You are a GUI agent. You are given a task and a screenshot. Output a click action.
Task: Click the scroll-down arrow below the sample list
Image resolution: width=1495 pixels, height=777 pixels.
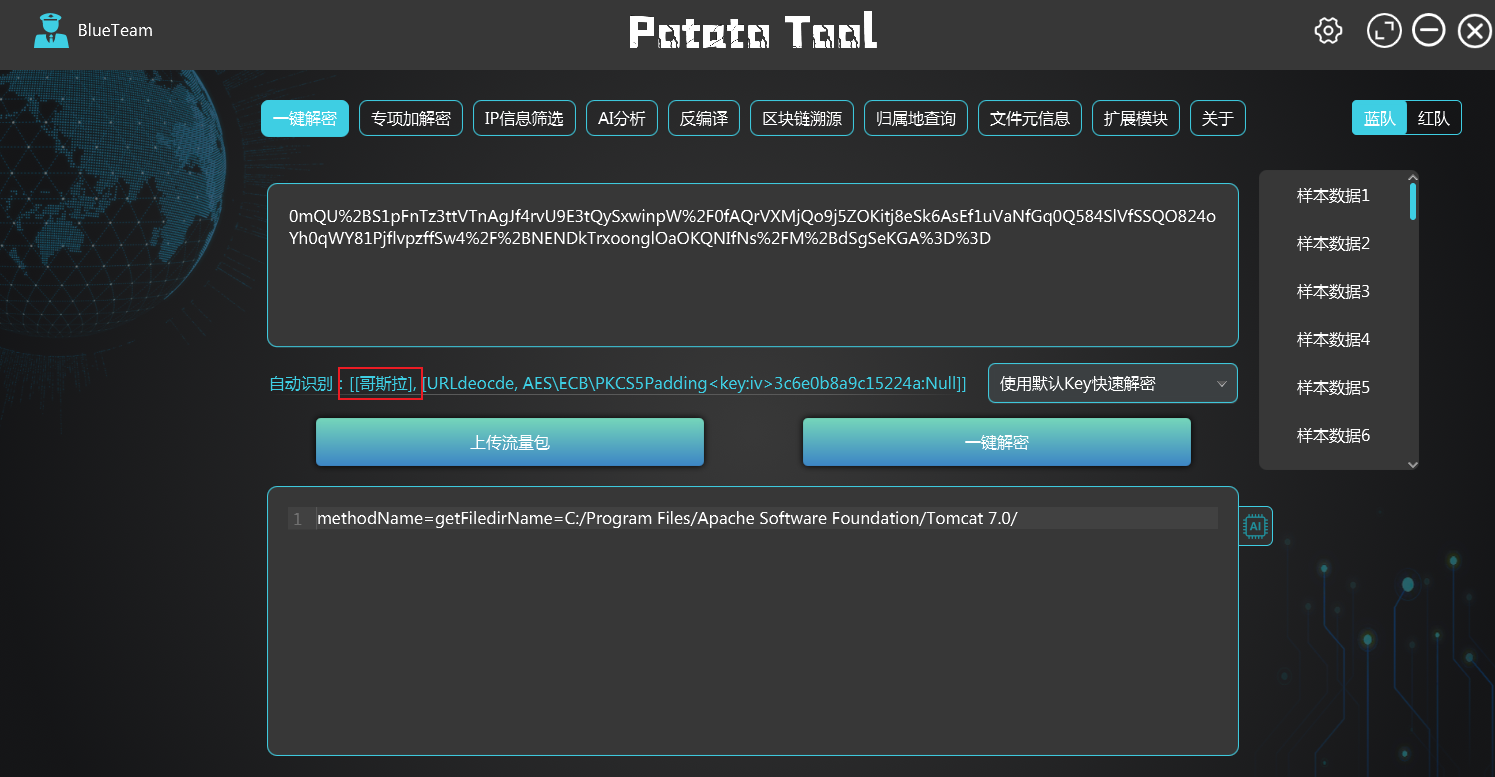click(1412, 464)
